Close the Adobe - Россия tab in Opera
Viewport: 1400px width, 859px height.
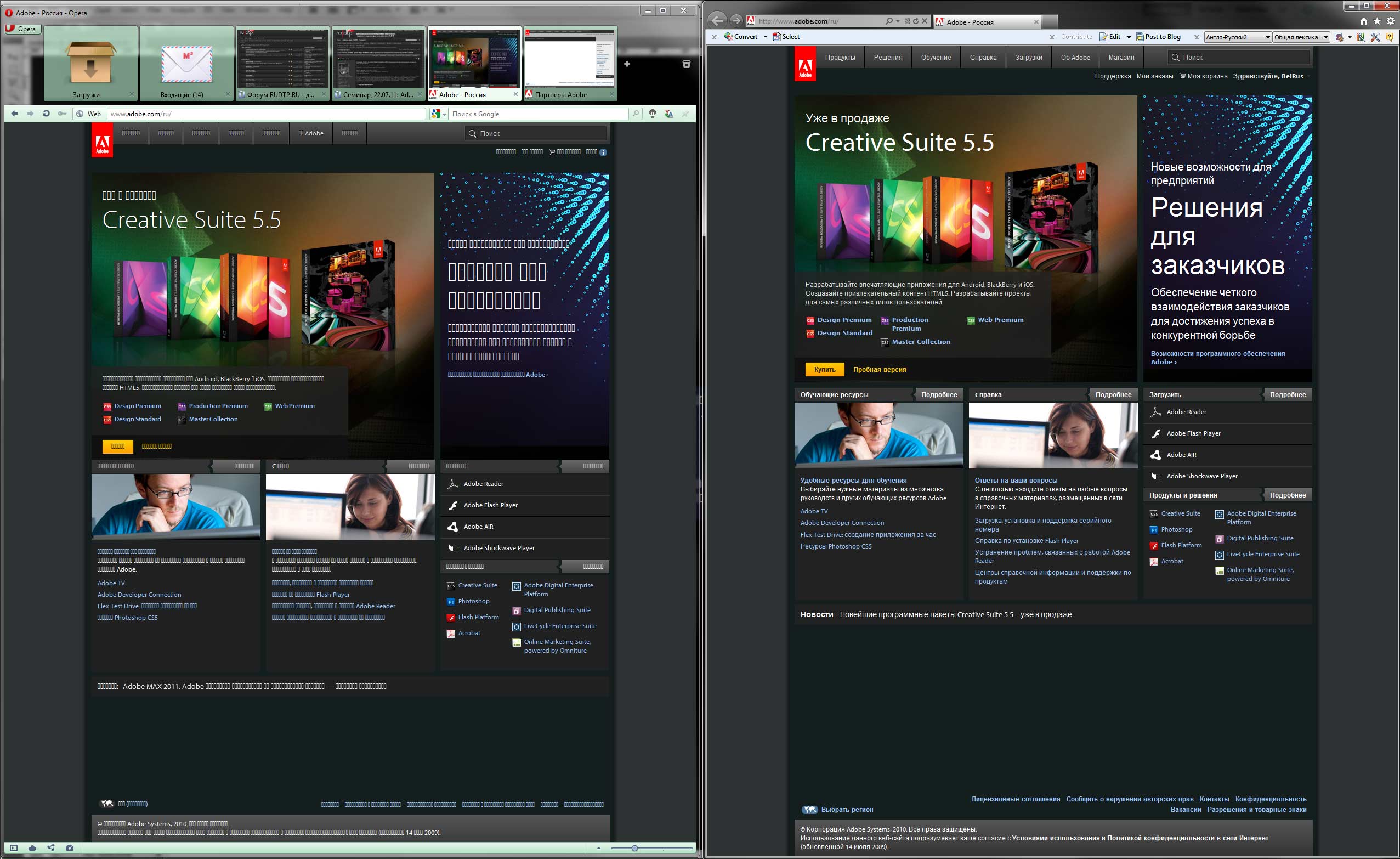click(516, 94)
